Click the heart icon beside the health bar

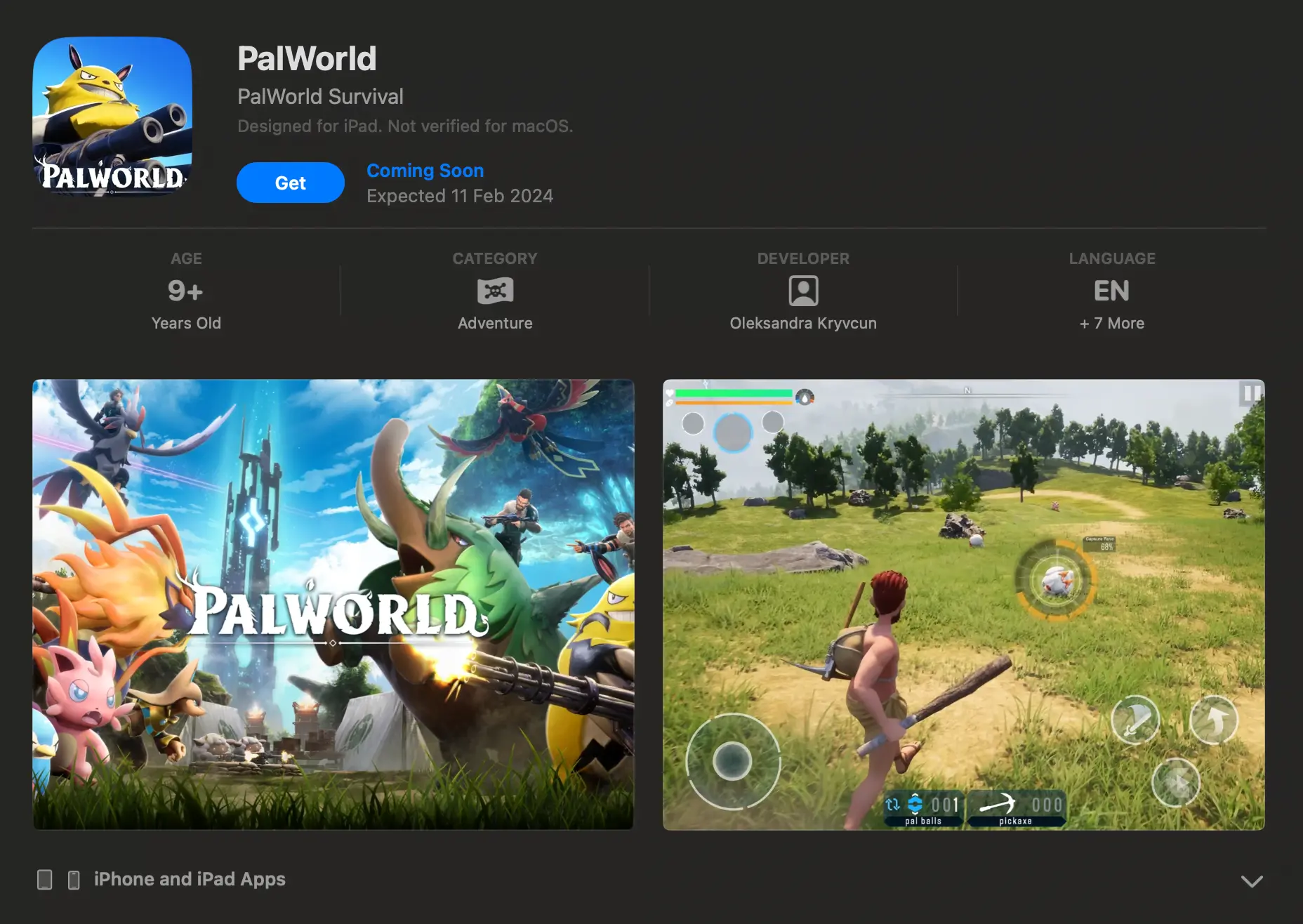click(x=670, y=394)
